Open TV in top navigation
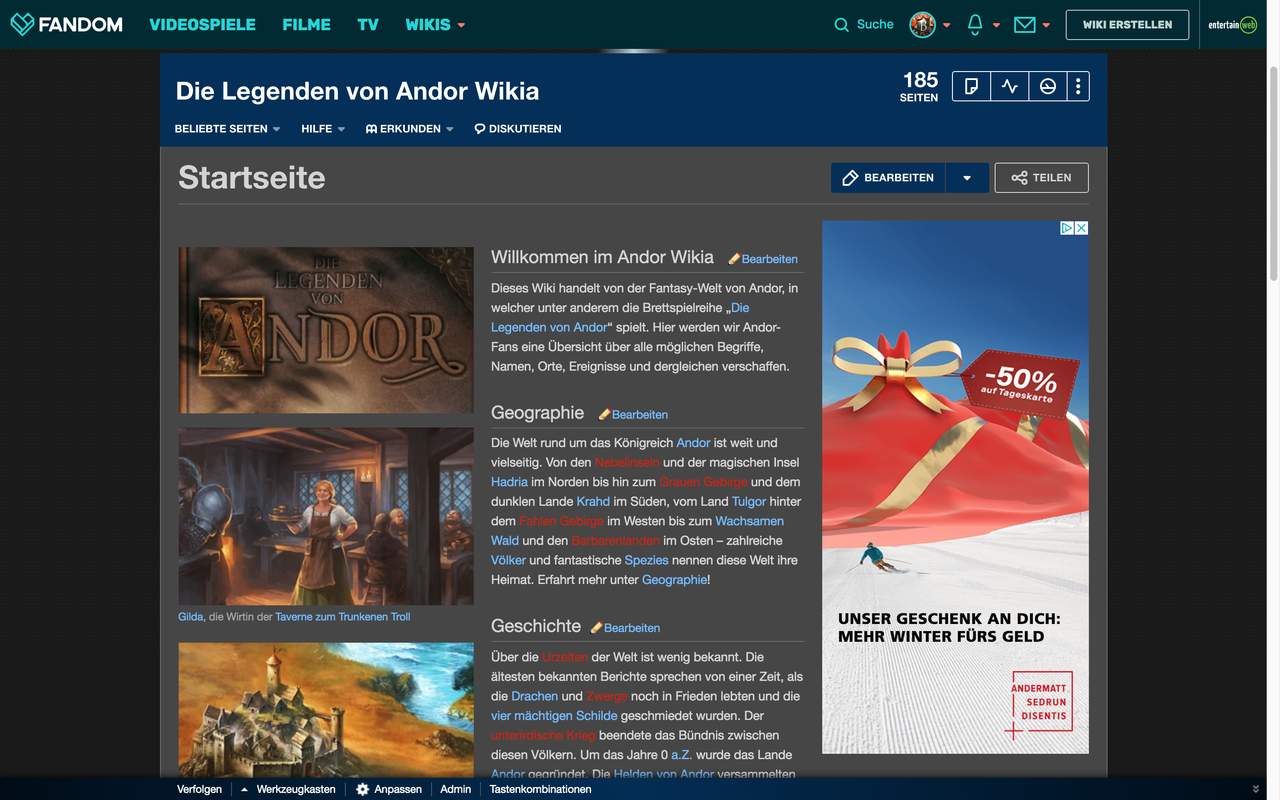 pyautogui.click(x=368, y=25)
